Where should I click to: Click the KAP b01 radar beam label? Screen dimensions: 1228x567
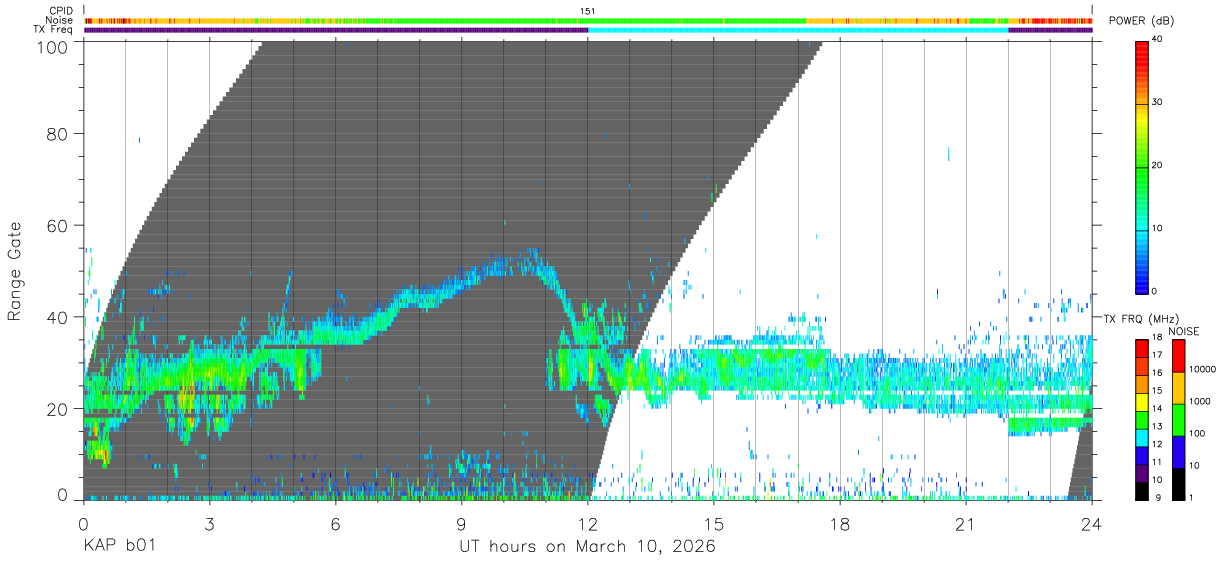click(118, 547)
